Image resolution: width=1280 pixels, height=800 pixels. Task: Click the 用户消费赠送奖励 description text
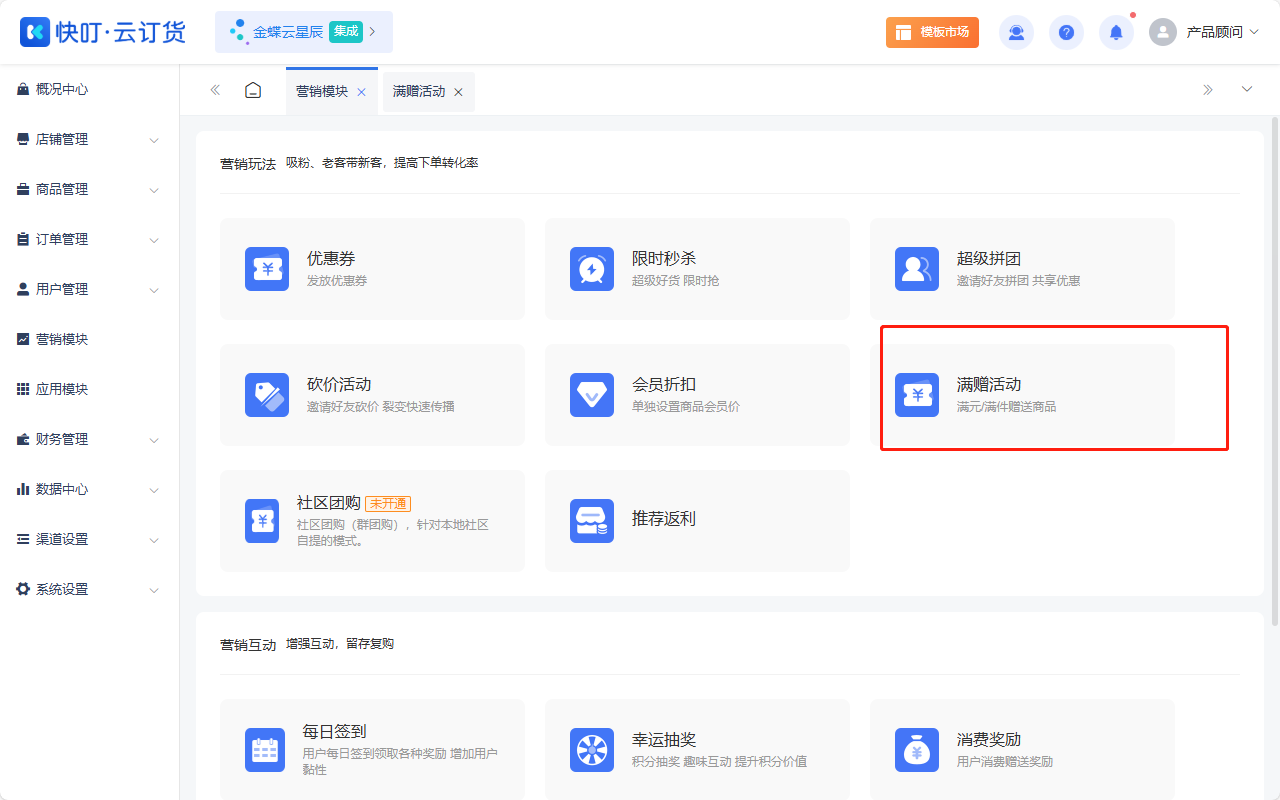1005,762
